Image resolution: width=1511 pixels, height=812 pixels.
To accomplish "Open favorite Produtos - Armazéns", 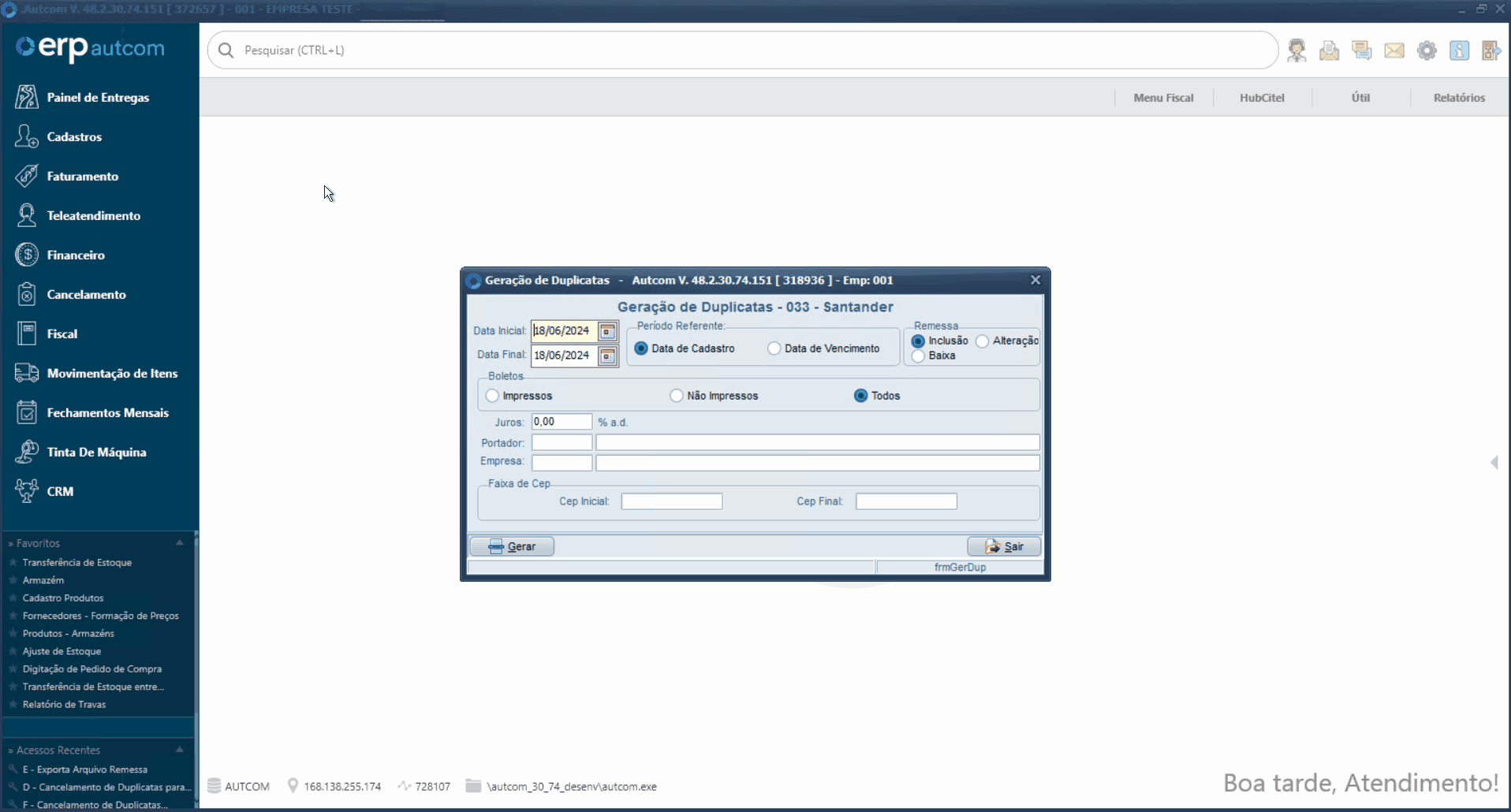I will click(x=69, y=633).
